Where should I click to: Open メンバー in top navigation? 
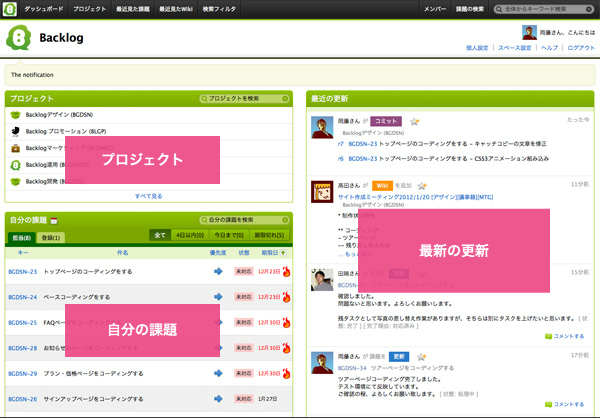click(x=435, y=9)
